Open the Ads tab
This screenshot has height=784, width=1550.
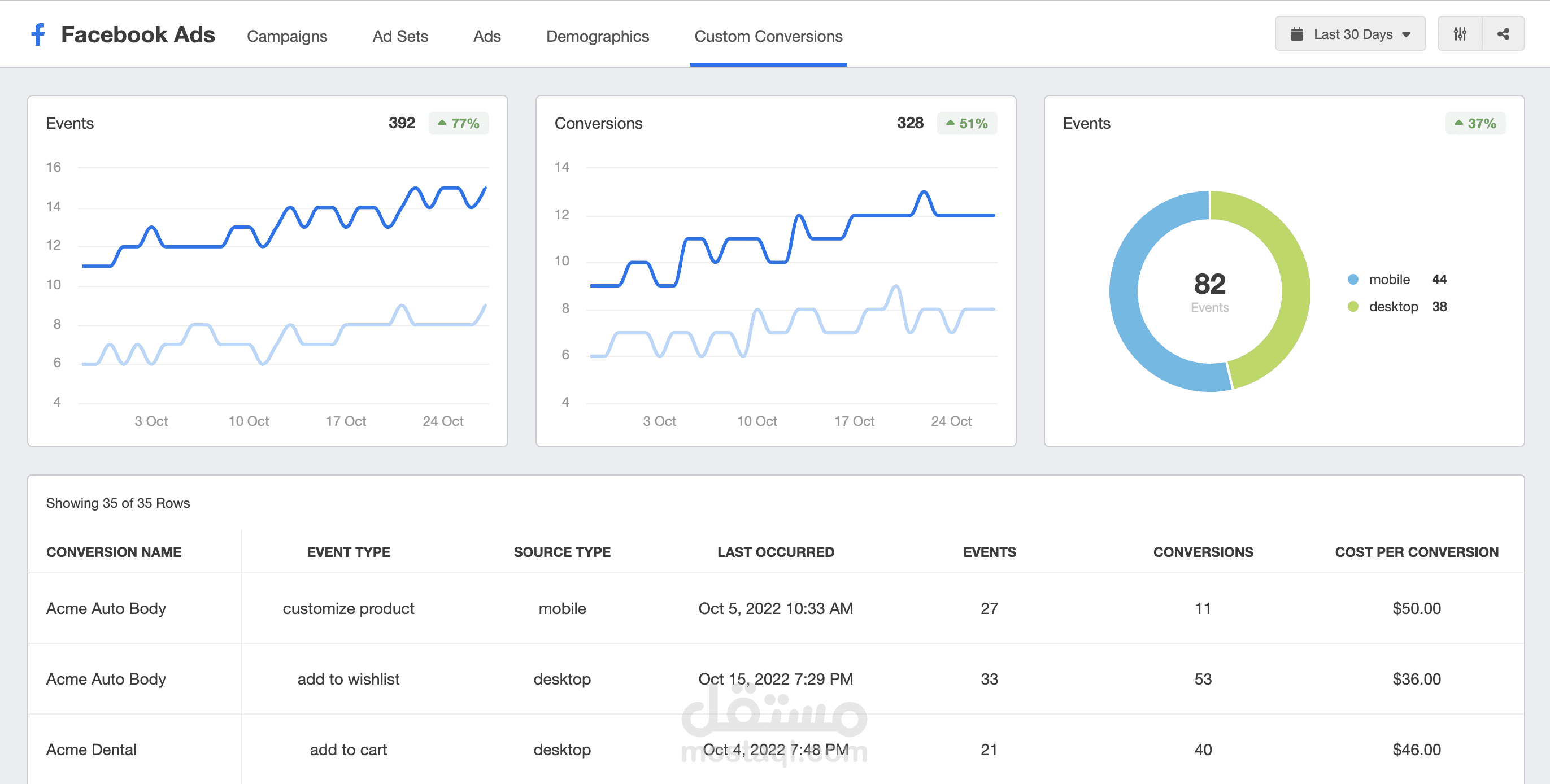pyautogui.click(x=487, y=36)
